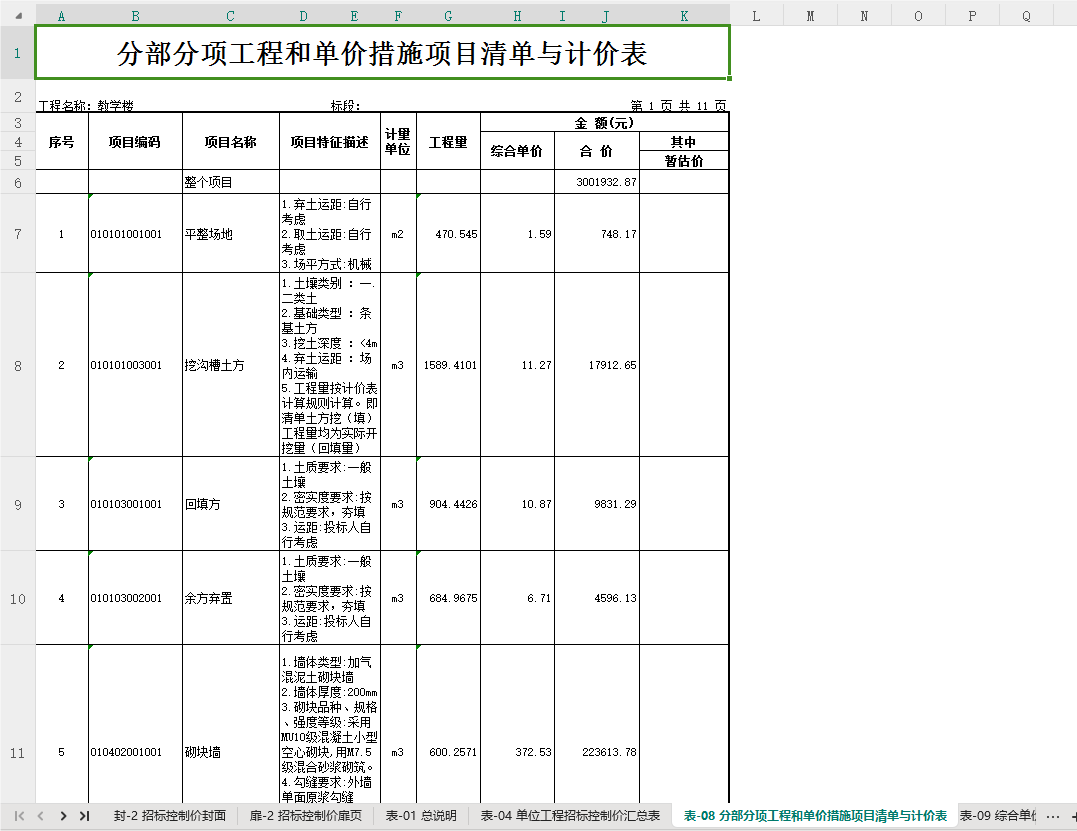Open the 表-01 总说明 sheet
1077x831 pixels.
(x=421, y=816)
